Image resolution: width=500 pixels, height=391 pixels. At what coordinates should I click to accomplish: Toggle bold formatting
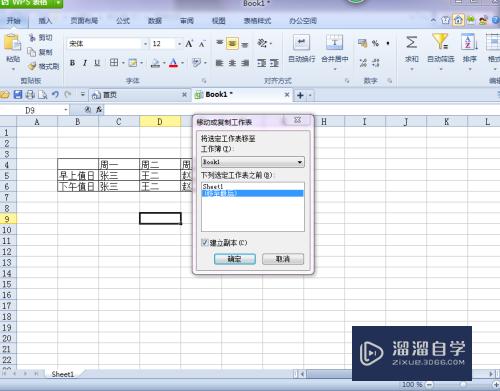[72, 63]
